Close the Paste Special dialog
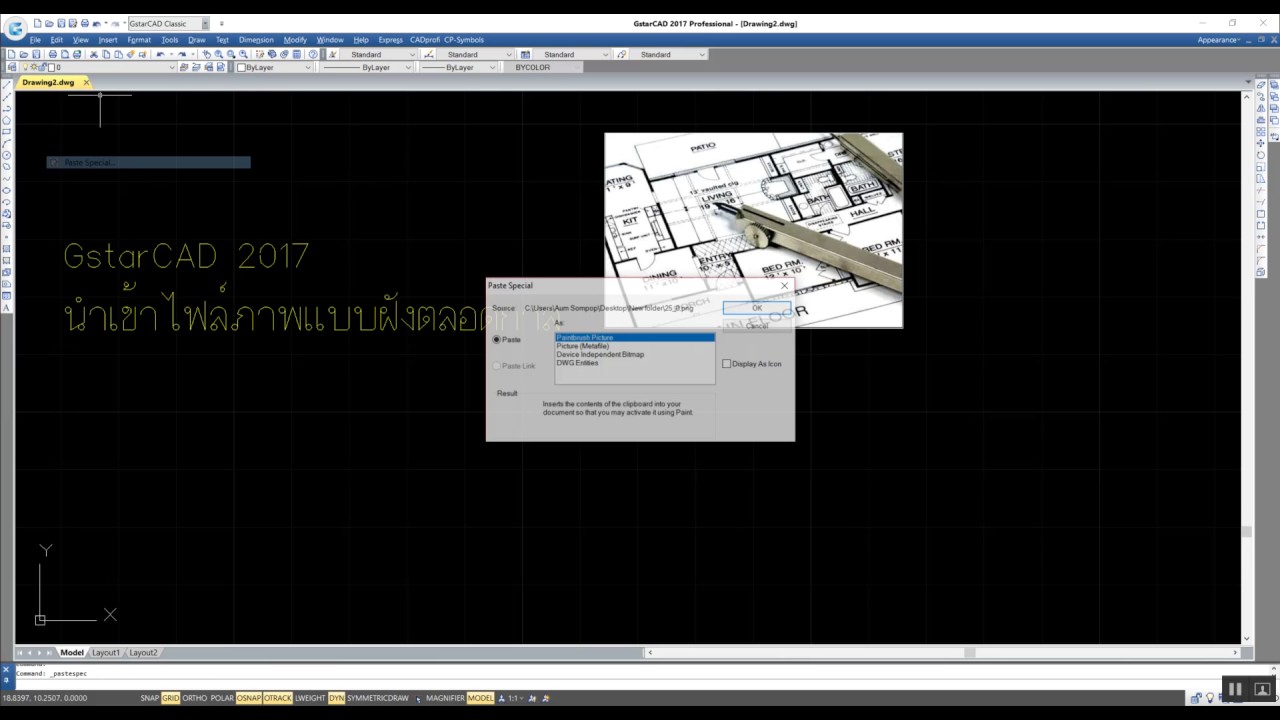This screenshot has width=1280, height=720. [x=784, y=286]
